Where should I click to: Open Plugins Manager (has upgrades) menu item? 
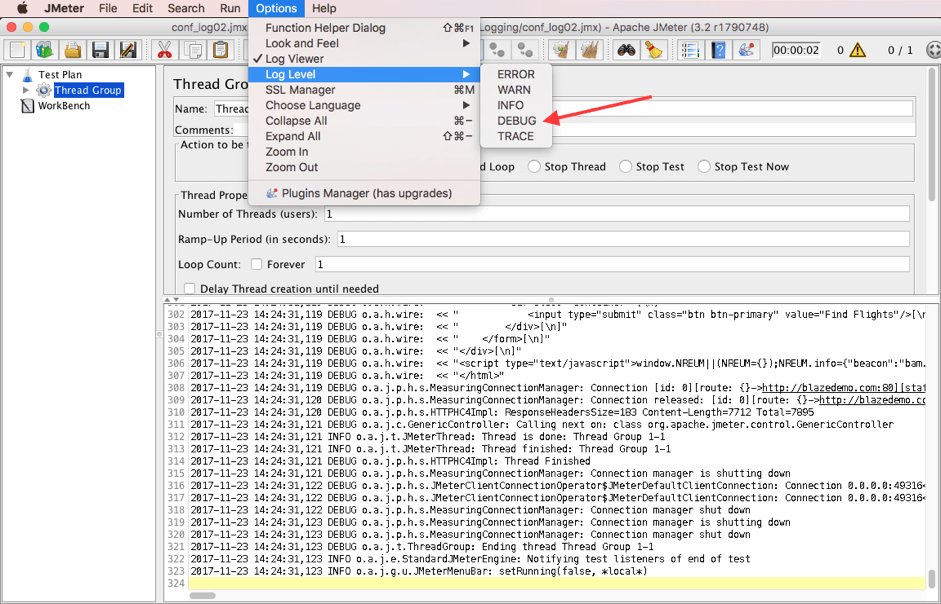[364, 193]
